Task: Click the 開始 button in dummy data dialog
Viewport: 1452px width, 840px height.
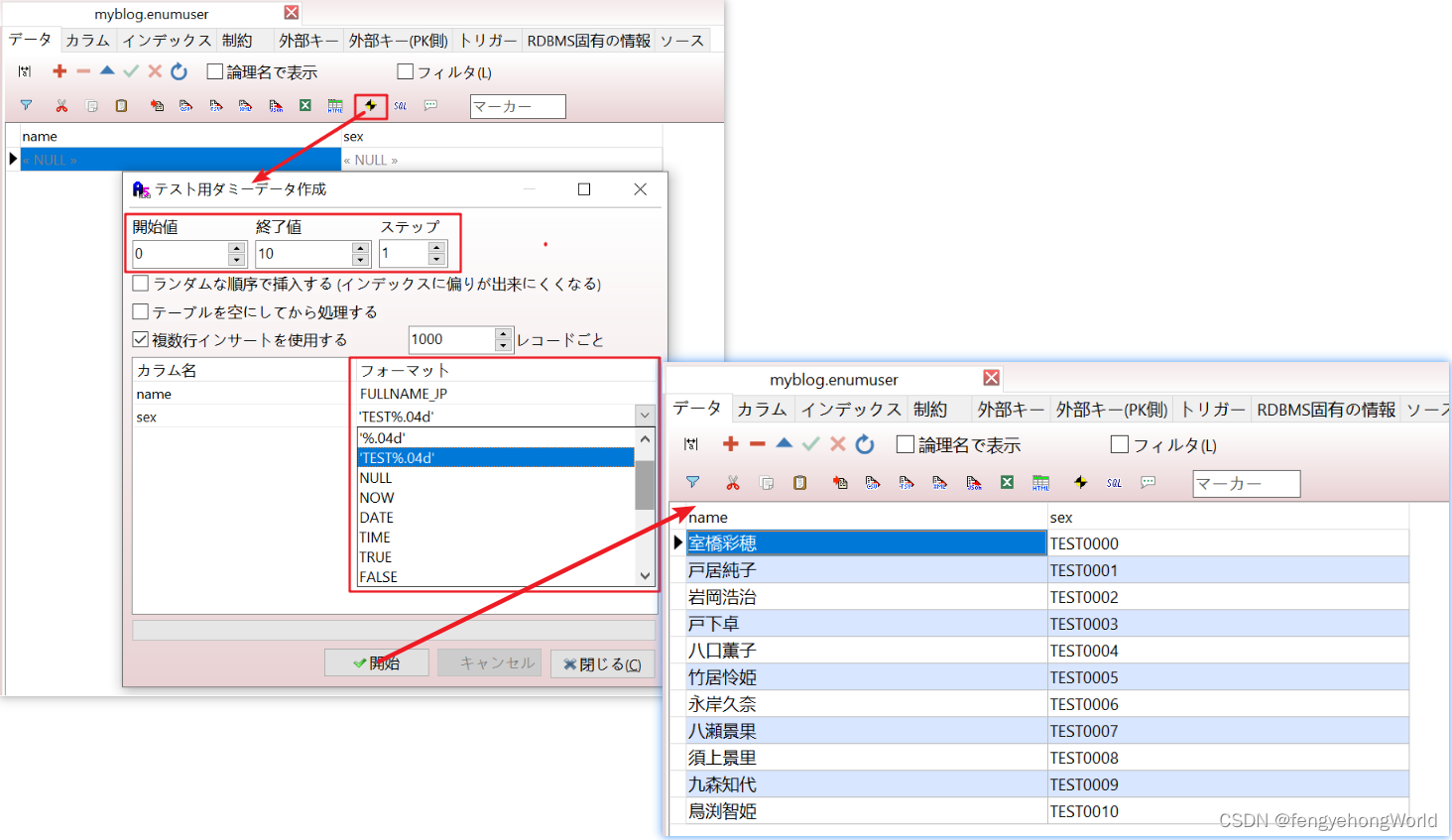Action: coord(377,662)
